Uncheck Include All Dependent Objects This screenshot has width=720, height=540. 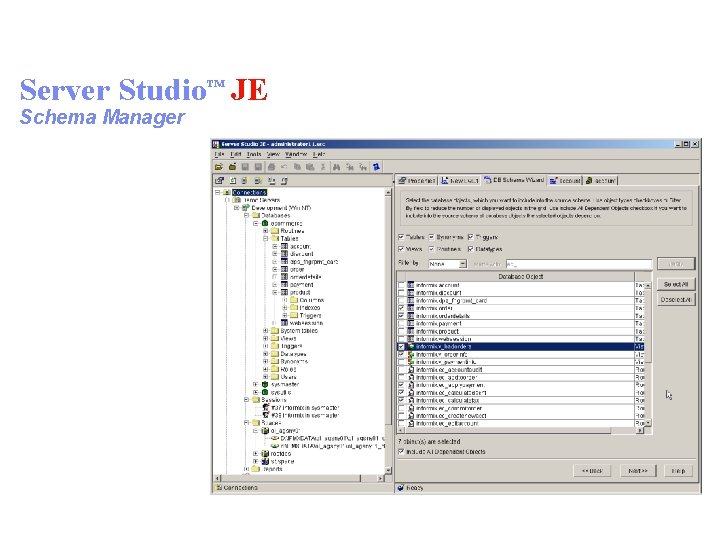point(401,452)
